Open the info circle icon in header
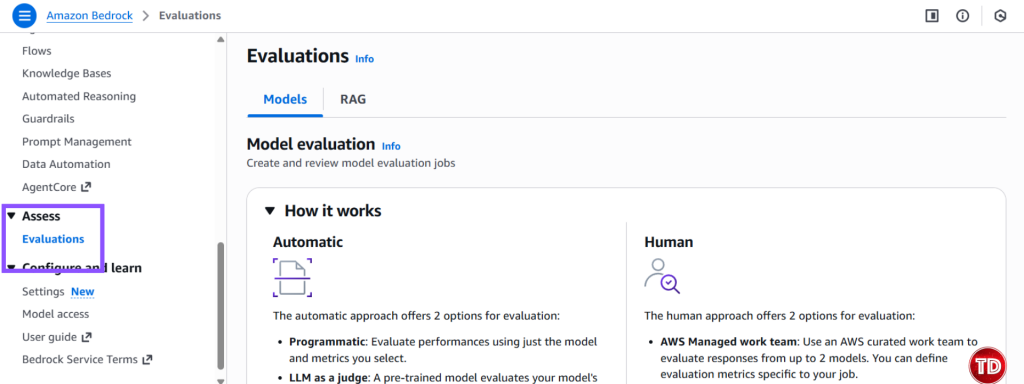The height and width of the screenshot is (384, 1024). pyautogui.click(x=963, y=16)
